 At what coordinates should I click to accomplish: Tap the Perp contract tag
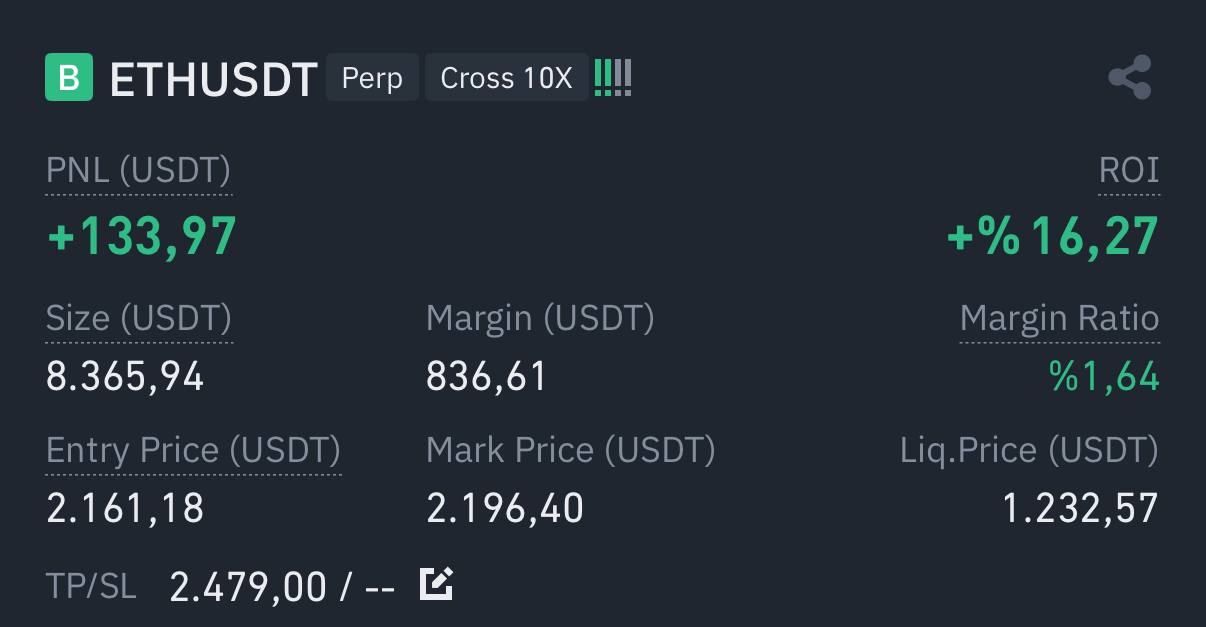(372, 78)
